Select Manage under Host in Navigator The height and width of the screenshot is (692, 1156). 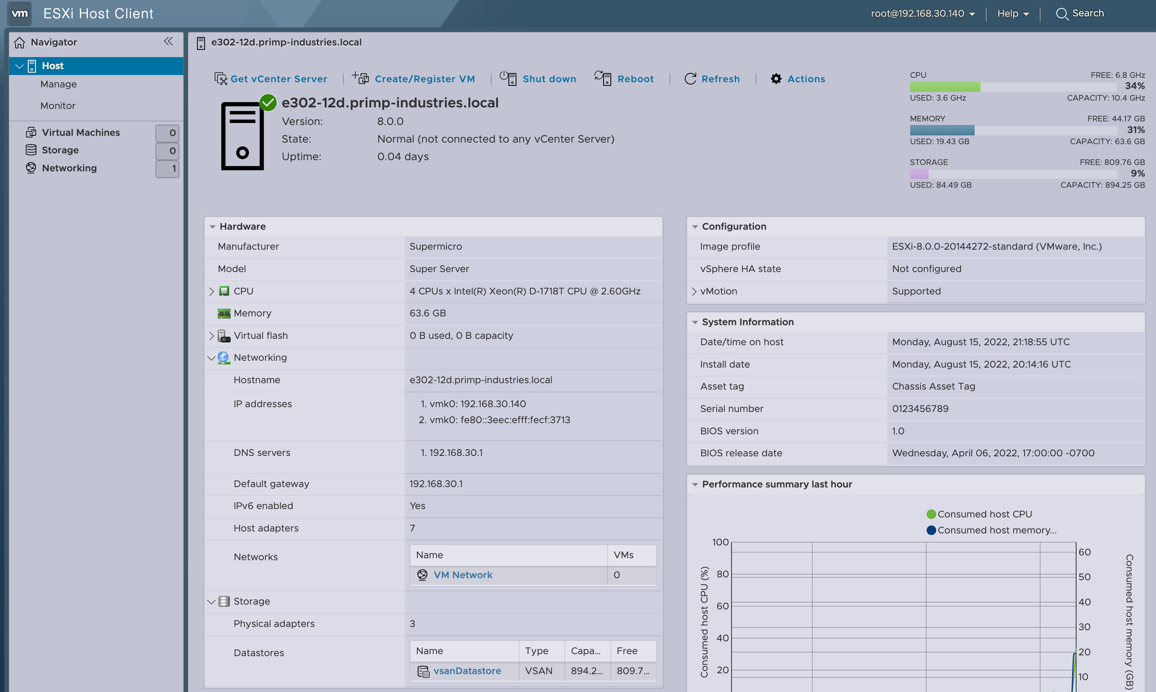pyautogui.click(x=58, y=84)
